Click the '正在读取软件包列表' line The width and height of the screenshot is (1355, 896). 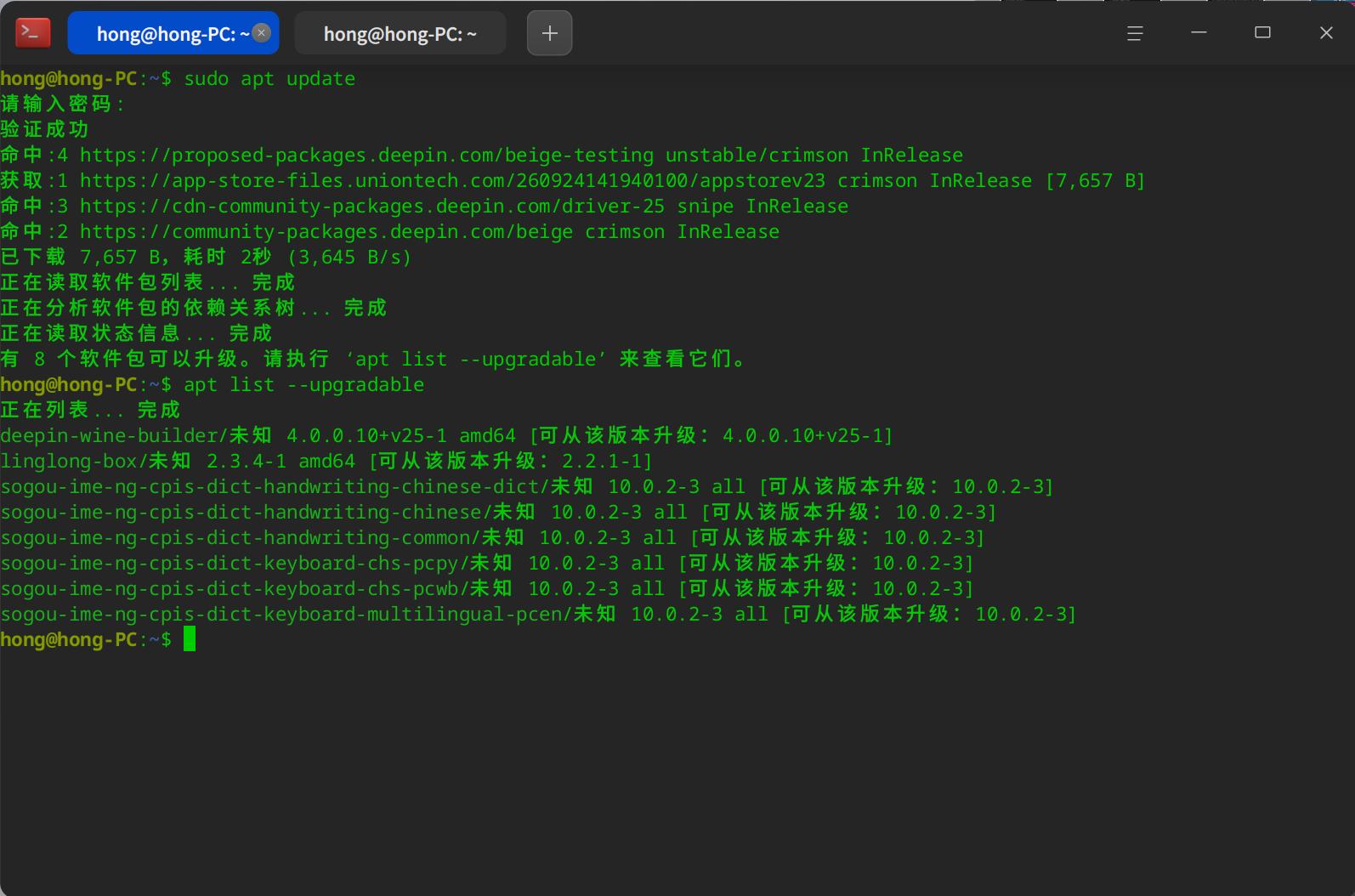[148, 283]
